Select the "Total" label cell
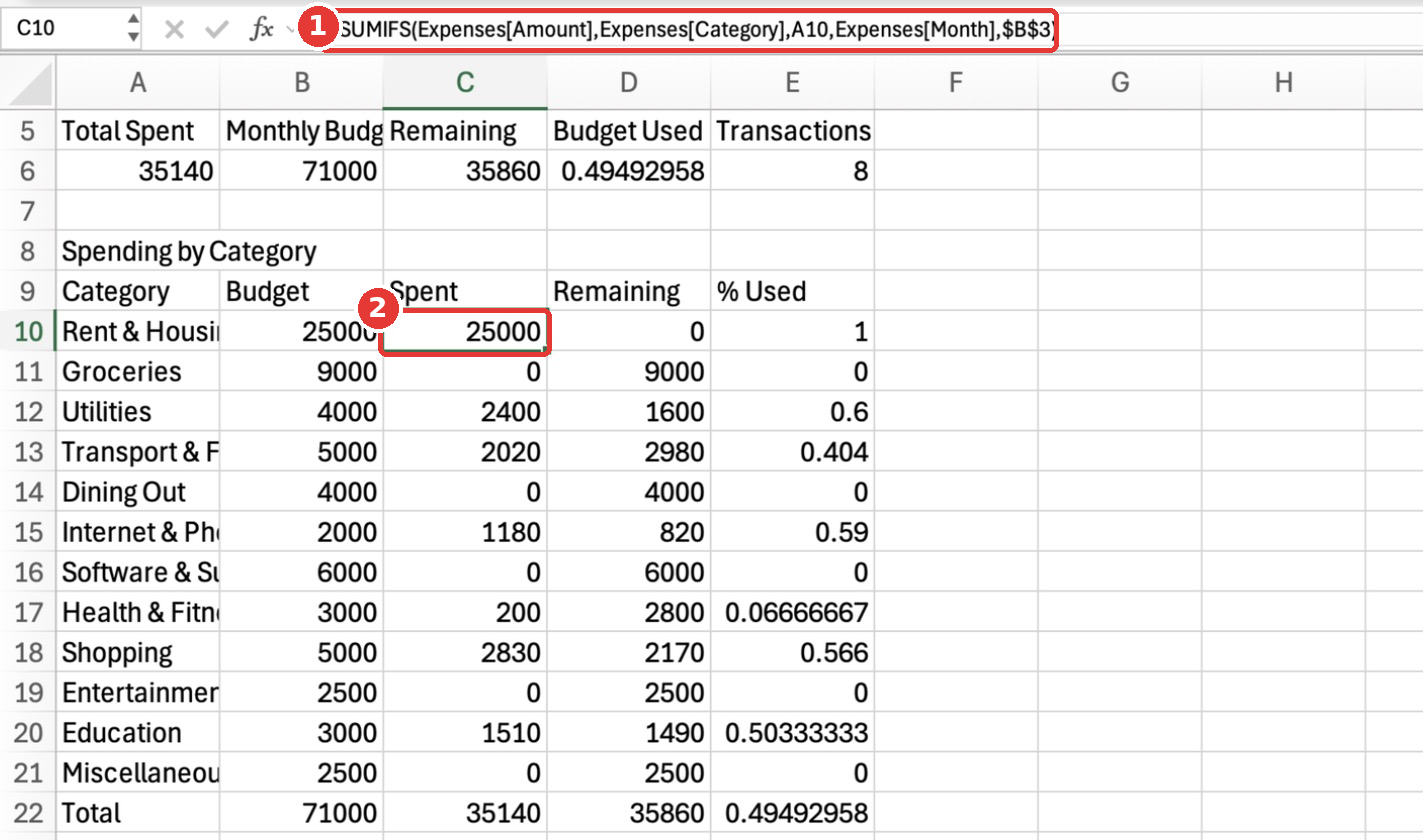This screenshot has height=840, width=1425. pyautogui.click(x=138, y=812)
